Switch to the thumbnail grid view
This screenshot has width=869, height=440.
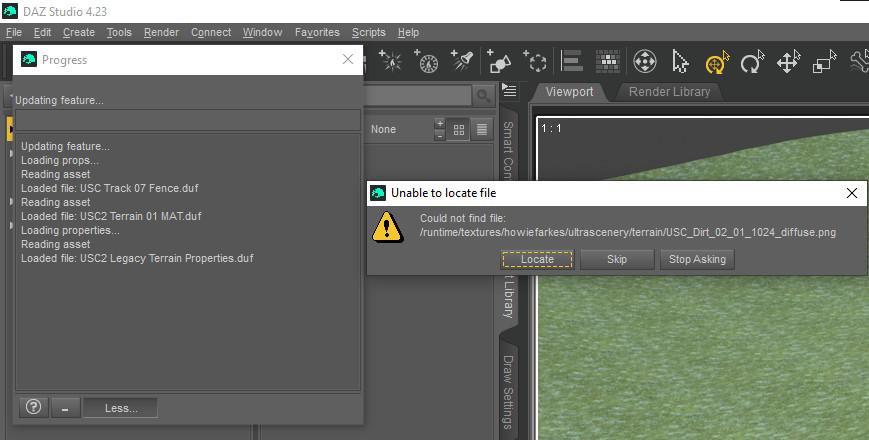click(458, 130)
